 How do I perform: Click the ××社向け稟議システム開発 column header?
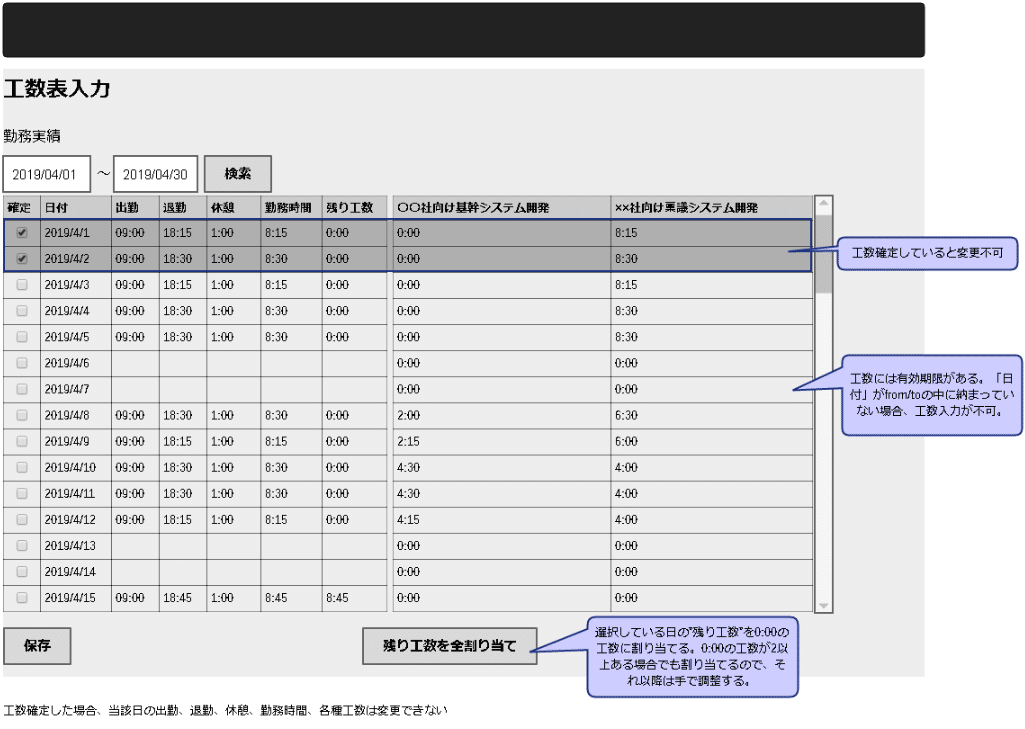[712, 208]
